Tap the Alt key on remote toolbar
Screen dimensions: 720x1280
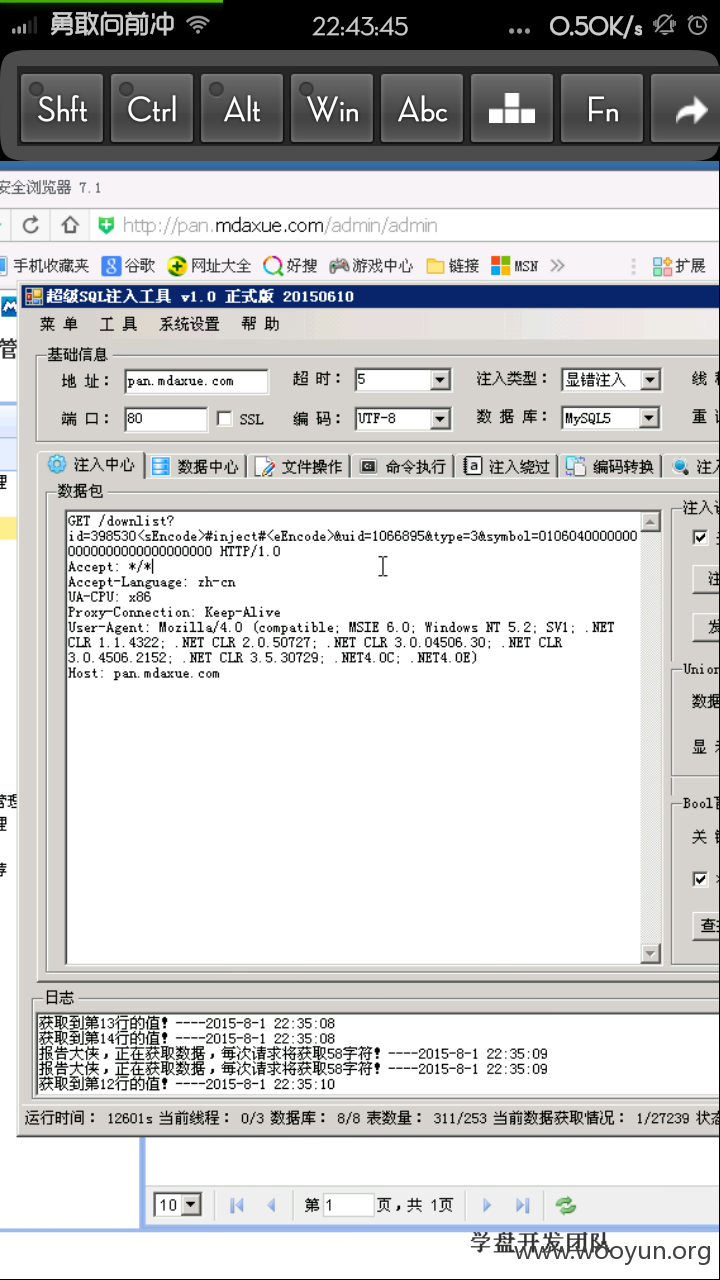click(x=242, y=109)
